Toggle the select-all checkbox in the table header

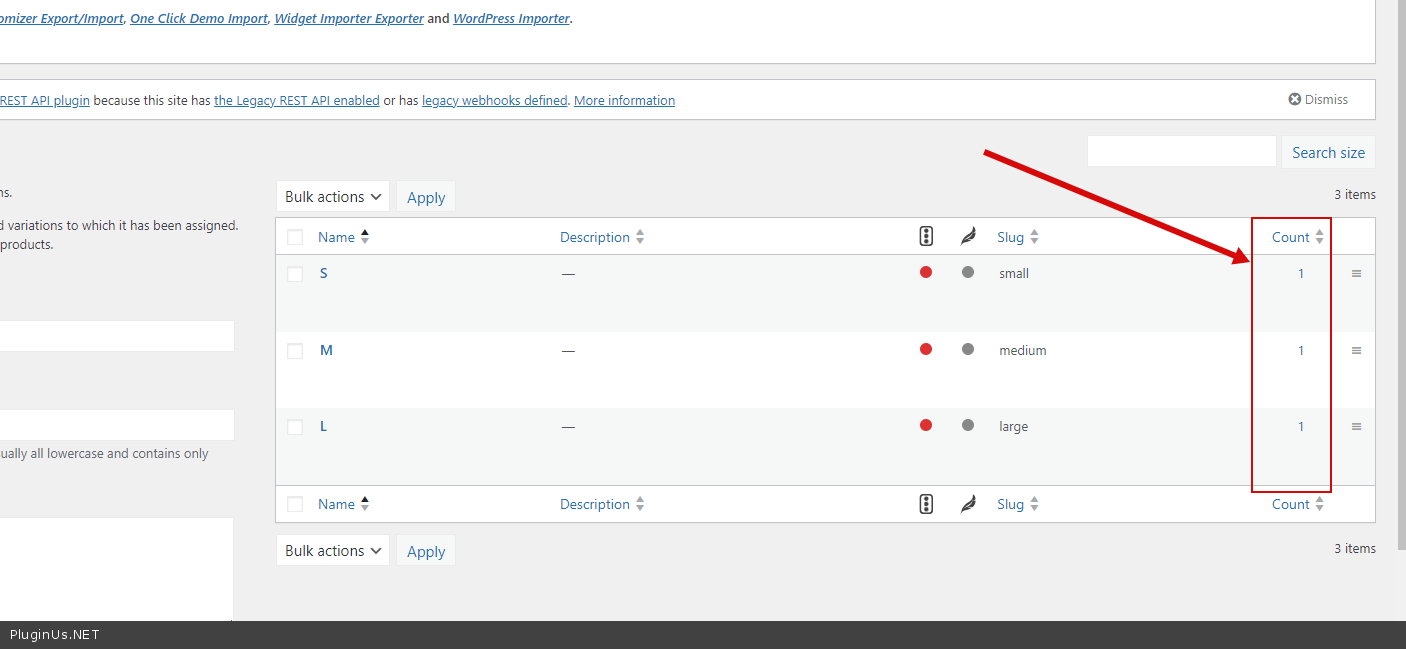point(295,237)
